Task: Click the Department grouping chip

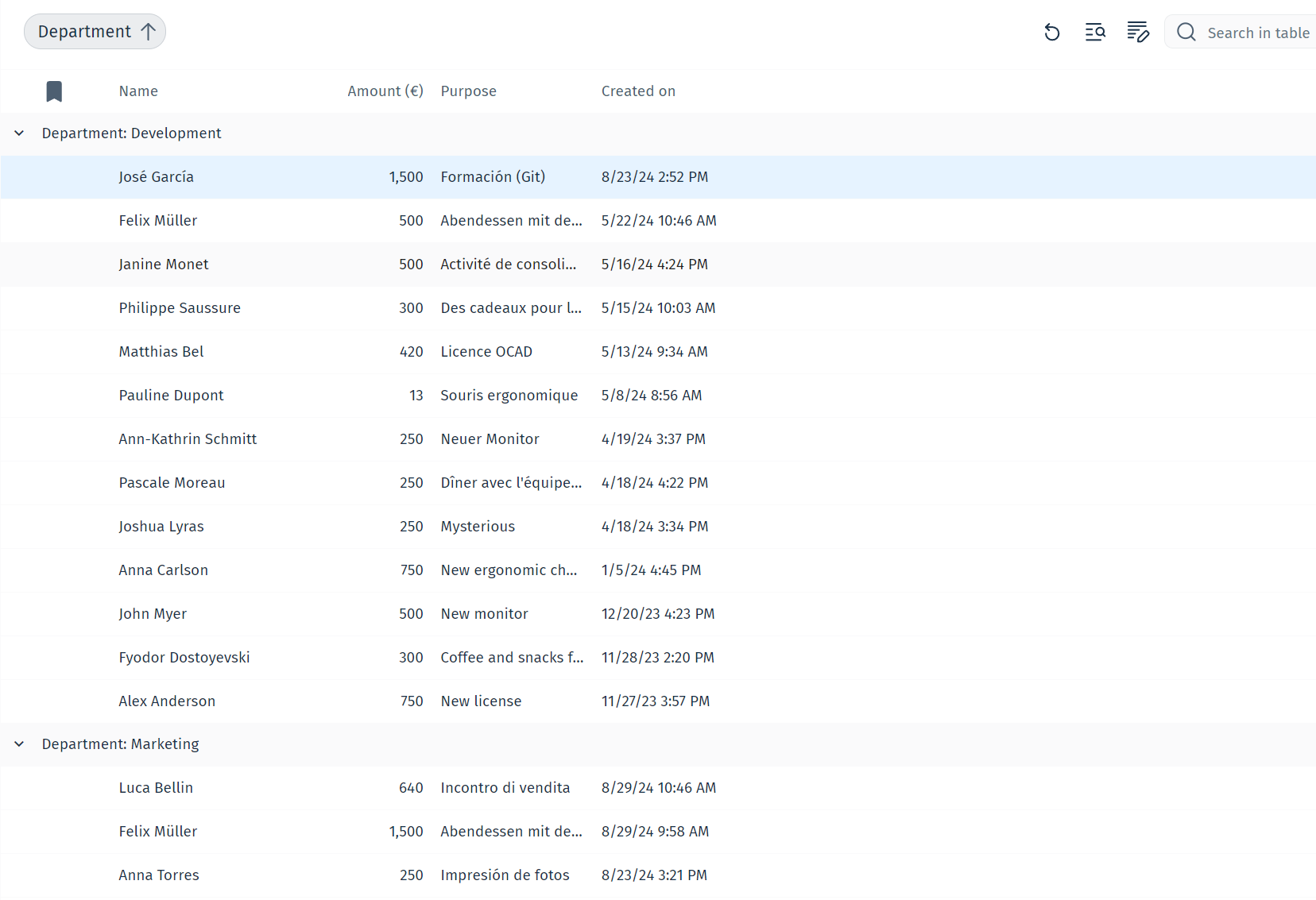Action: click(x=84, y=32)
